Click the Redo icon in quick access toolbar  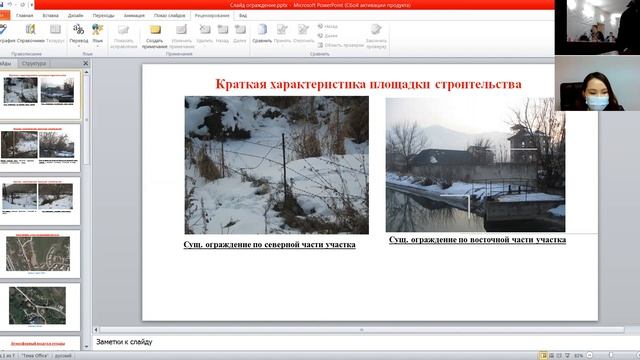coord(22,5)
